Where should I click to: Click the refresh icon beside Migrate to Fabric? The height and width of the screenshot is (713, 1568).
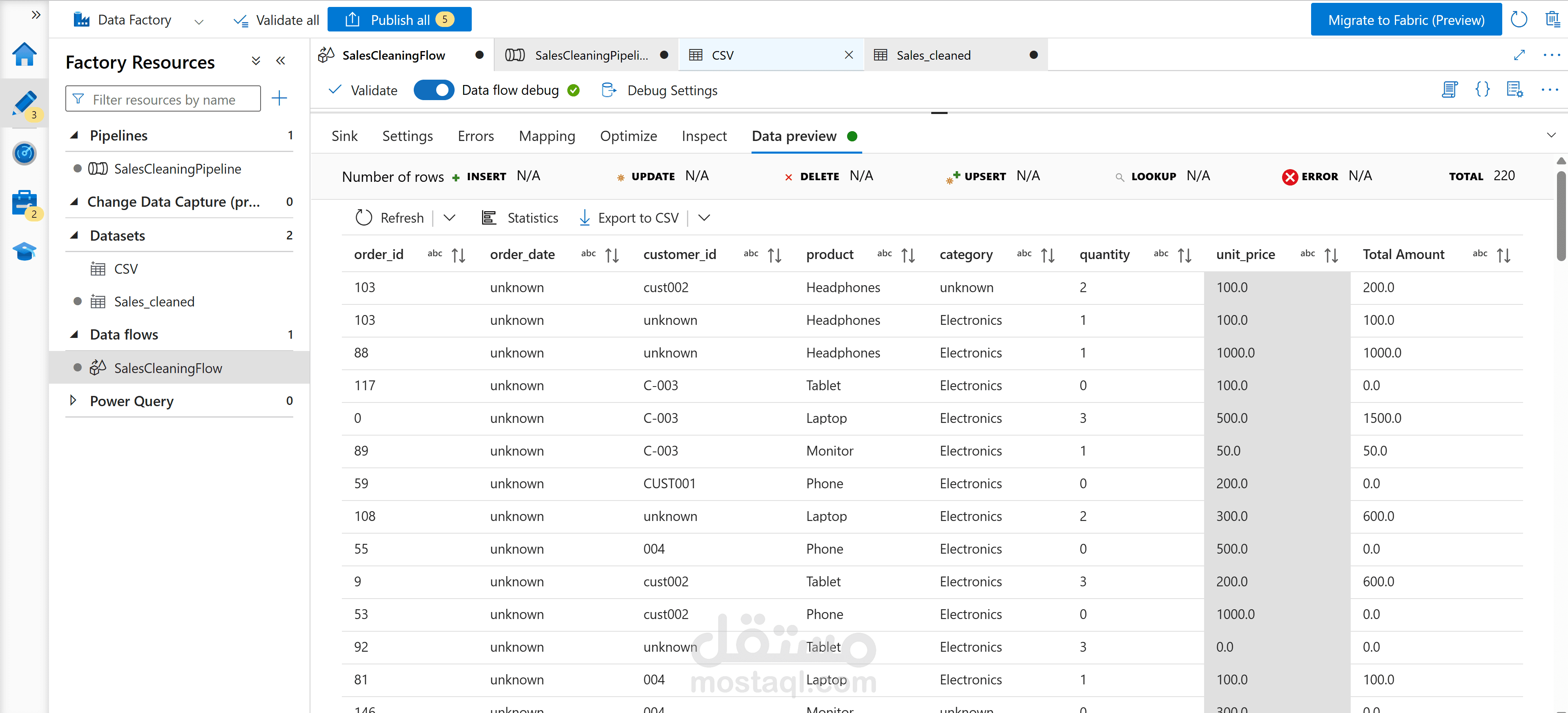pyautogui.click(x=1519, y=20)
